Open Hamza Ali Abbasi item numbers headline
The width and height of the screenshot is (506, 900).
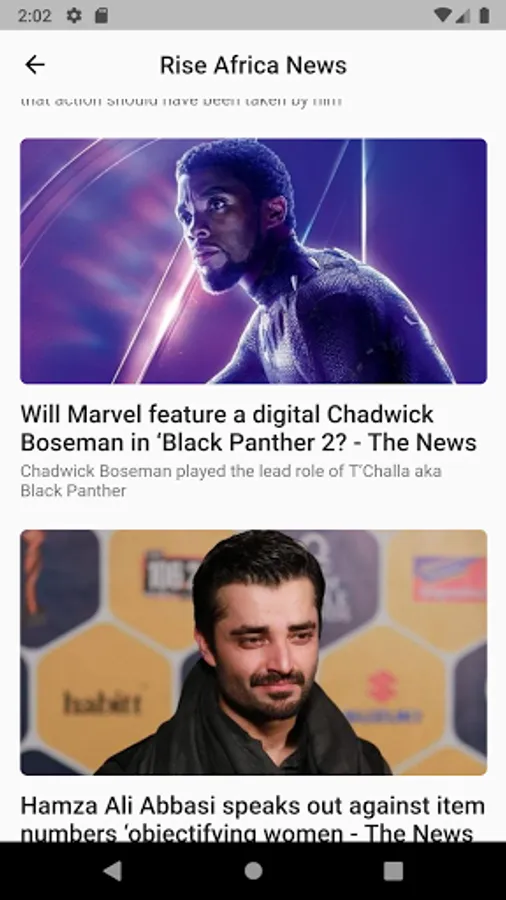[x=253, y=819]
